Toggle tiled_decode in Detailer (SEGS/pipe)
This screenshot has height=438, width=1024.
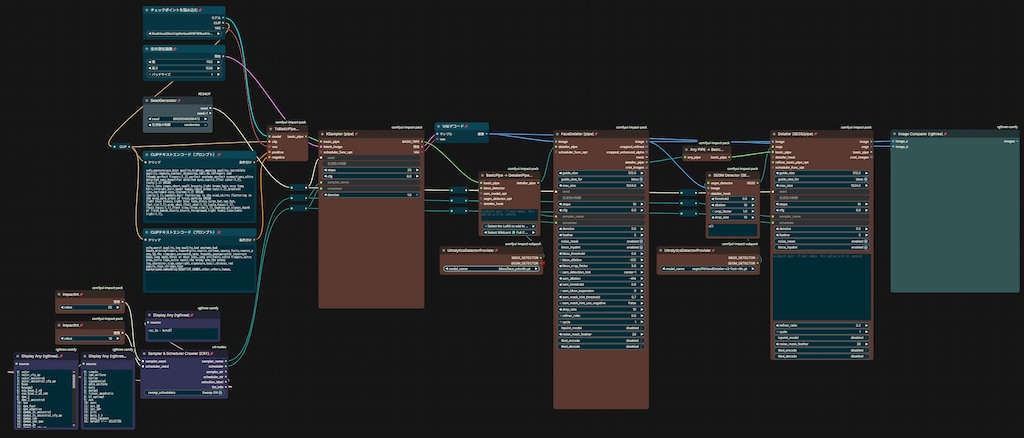pos(822,356)
